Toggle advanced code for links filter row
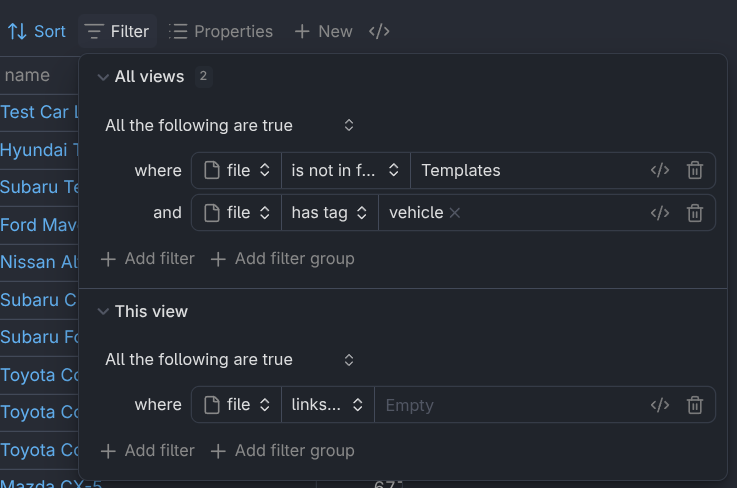The width and height of the screenshot is (737, 488). [x=660, y=405]
